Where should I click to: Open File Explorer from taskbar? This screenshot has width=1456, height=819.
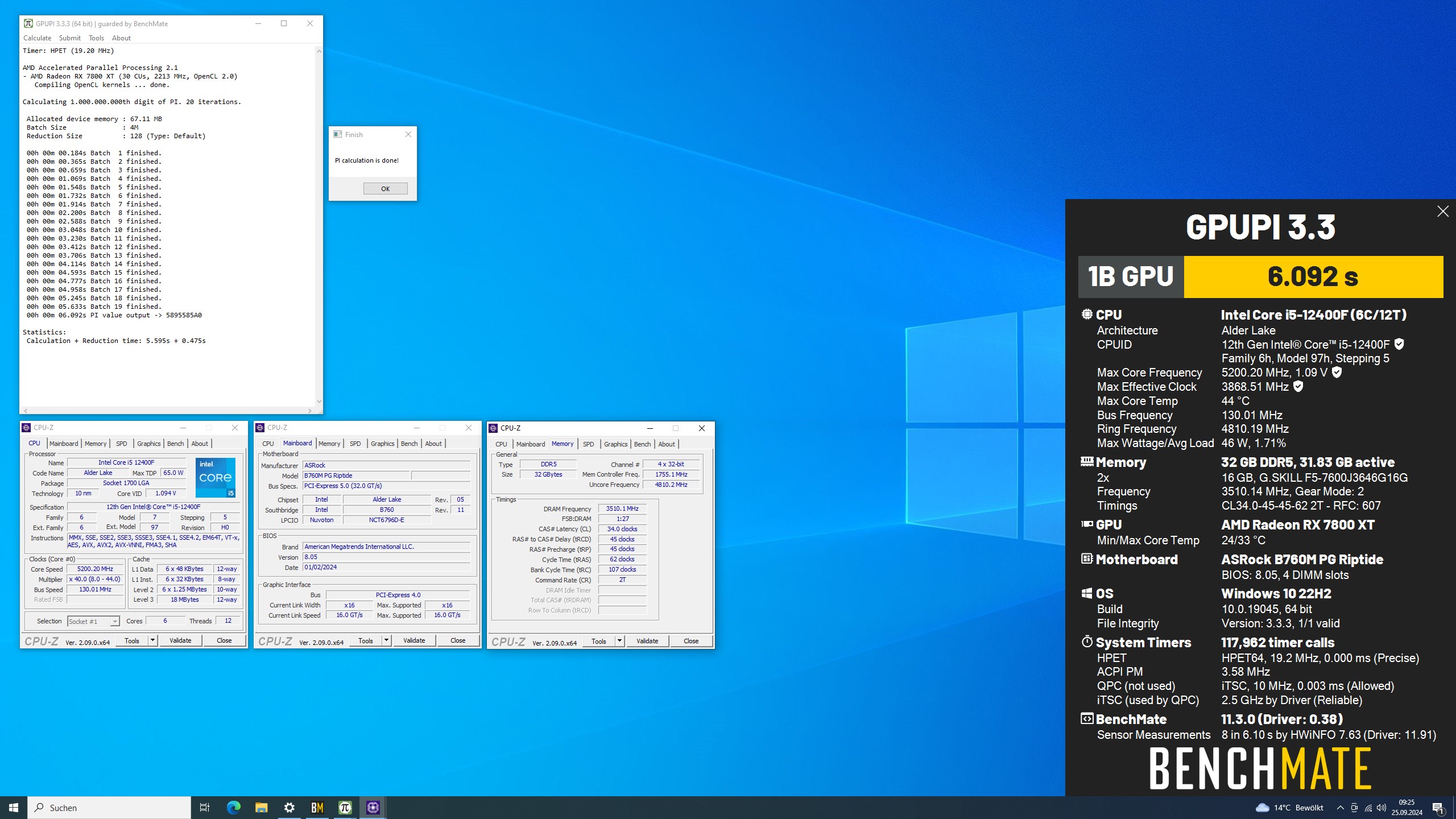pos(261,808)
